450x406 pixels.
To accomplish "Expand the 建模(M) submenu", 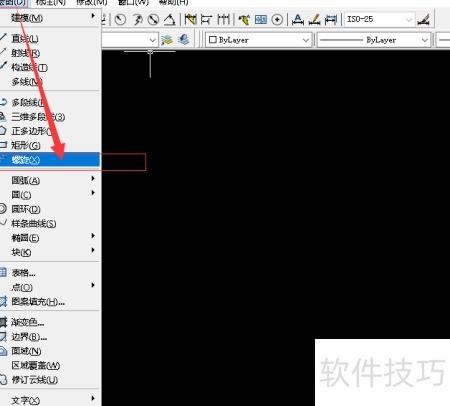I will (50, 18).
